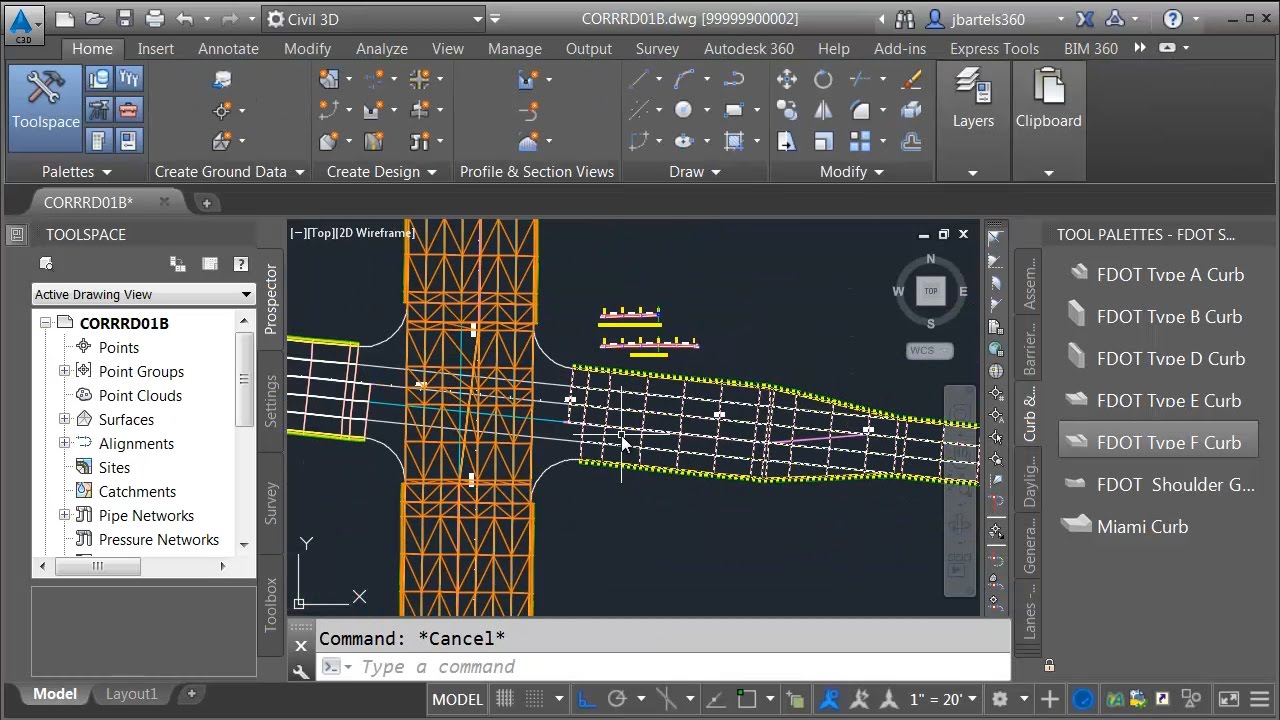
Task: Switch to the Analyze ribbon tab
Action: 382,48
